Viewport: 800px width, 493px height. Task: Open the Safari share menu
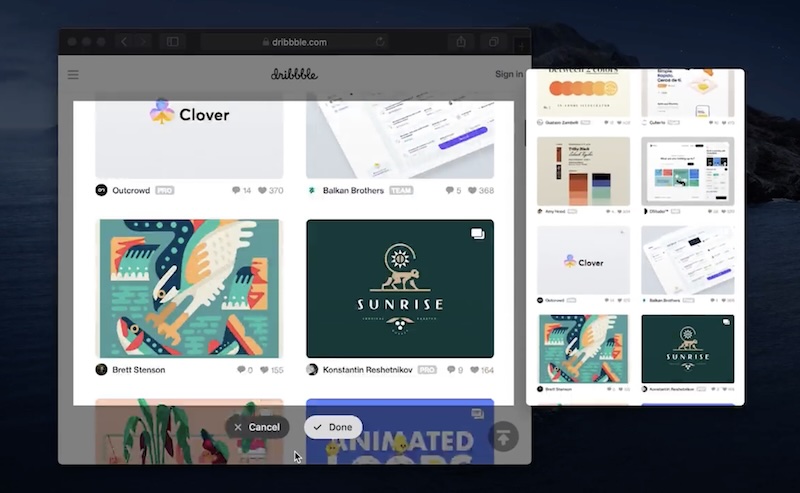pyautogui.click(x=461, y=41)
